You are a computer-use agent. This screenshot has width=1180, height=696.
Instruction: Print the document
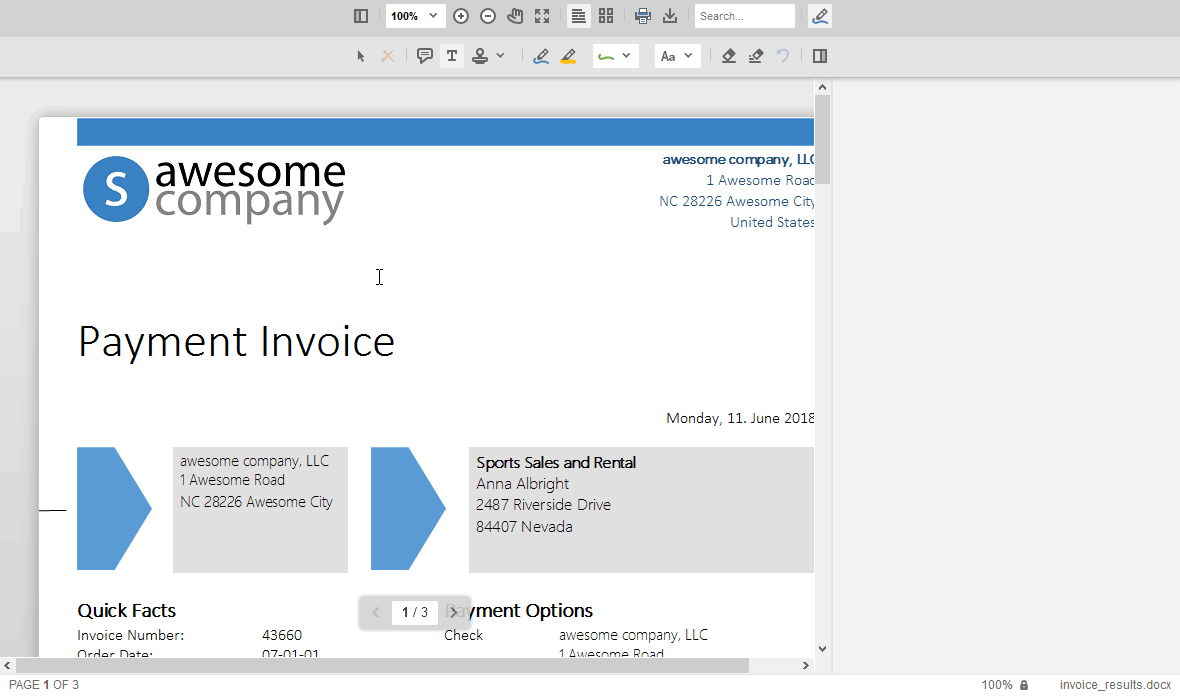(643, 16)
